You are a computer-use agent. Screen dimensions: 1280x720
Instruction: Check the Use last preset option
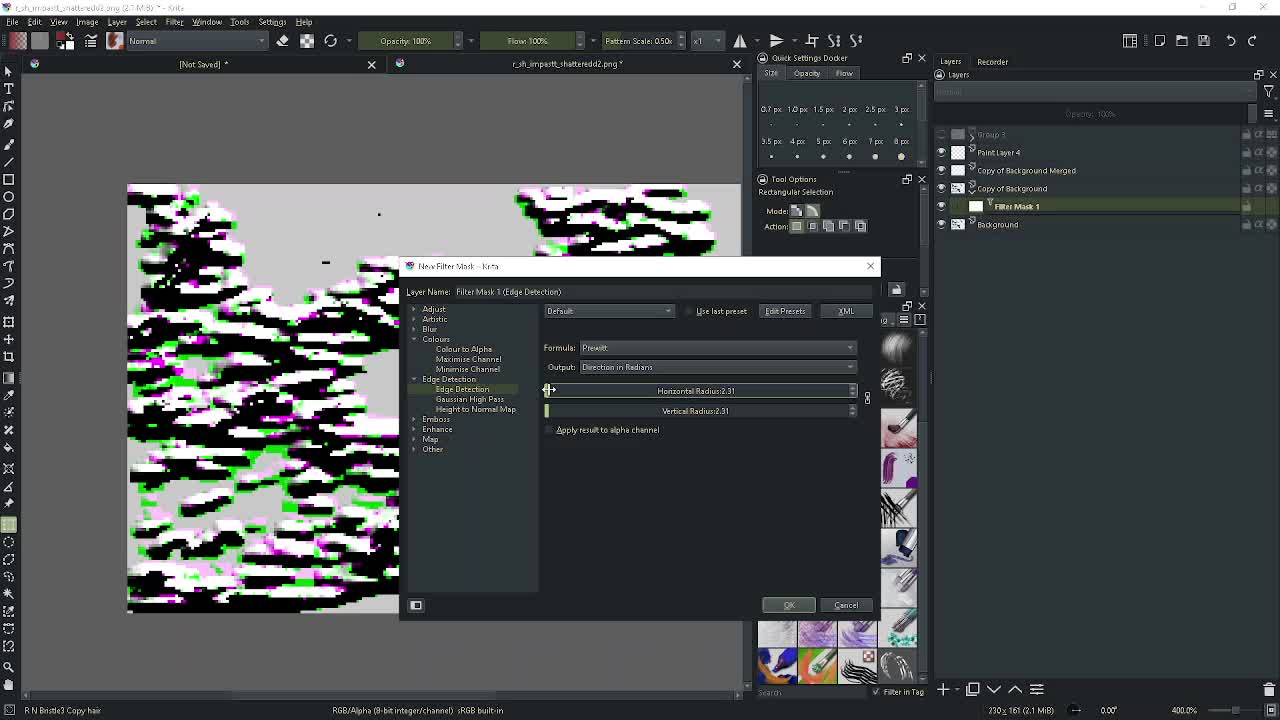pyautogui.click(x=689, y=311)
